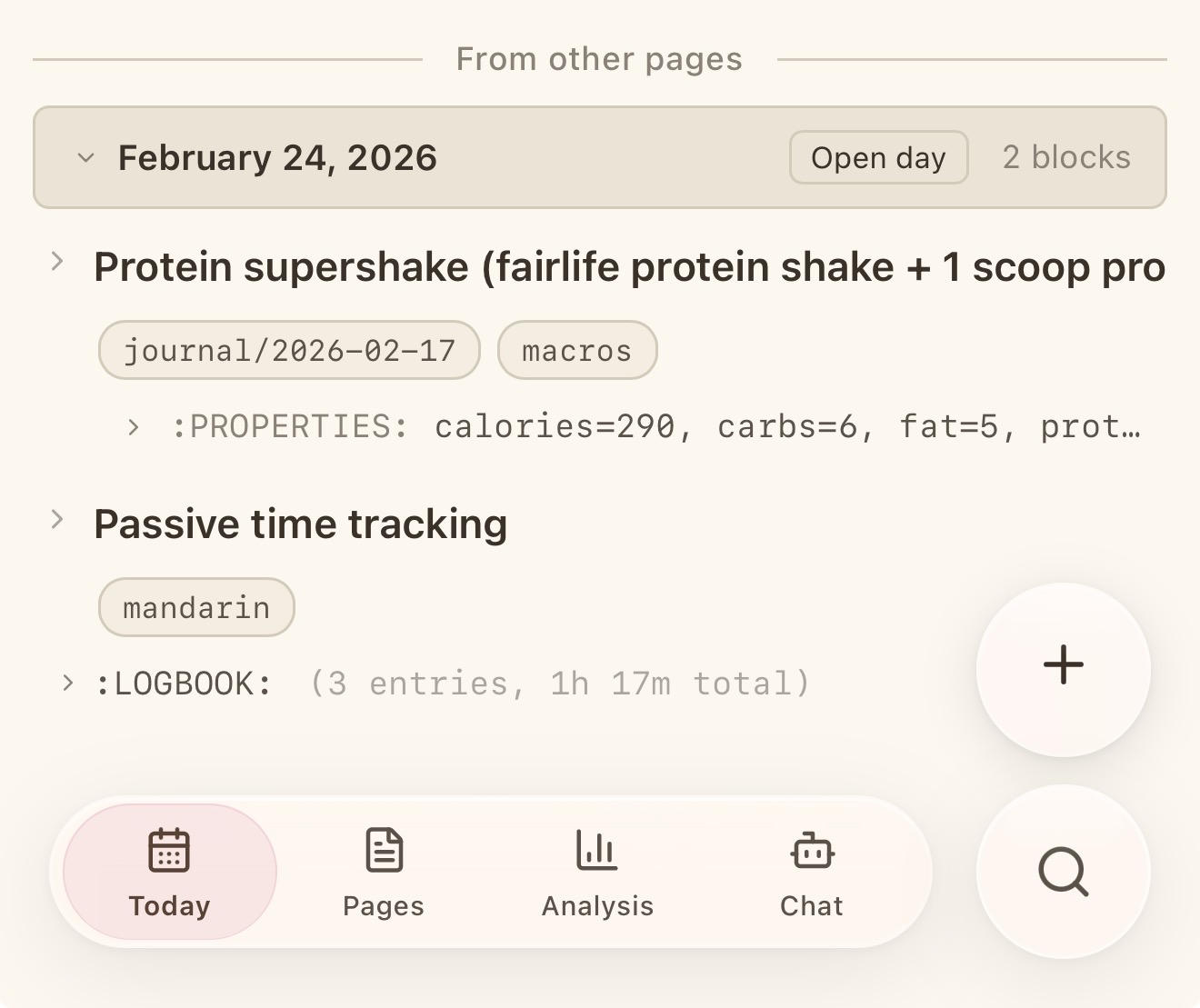Open the Pages tab
Screen dimensions: 1200x1008
[383, 872]
